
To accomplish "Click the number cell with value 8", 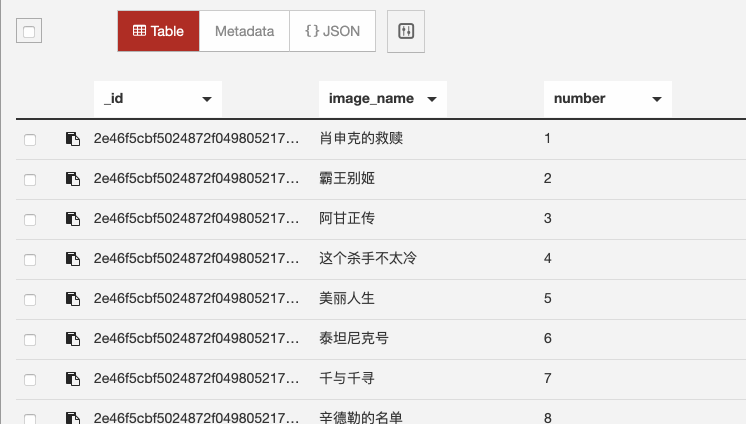I will click(548, 418).
